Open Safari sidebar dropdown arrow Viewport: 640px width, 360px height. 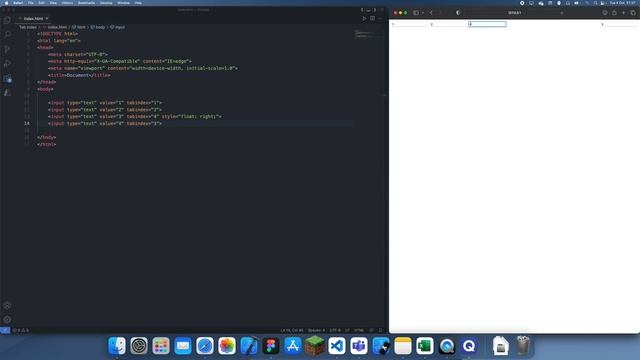[423, 13]
